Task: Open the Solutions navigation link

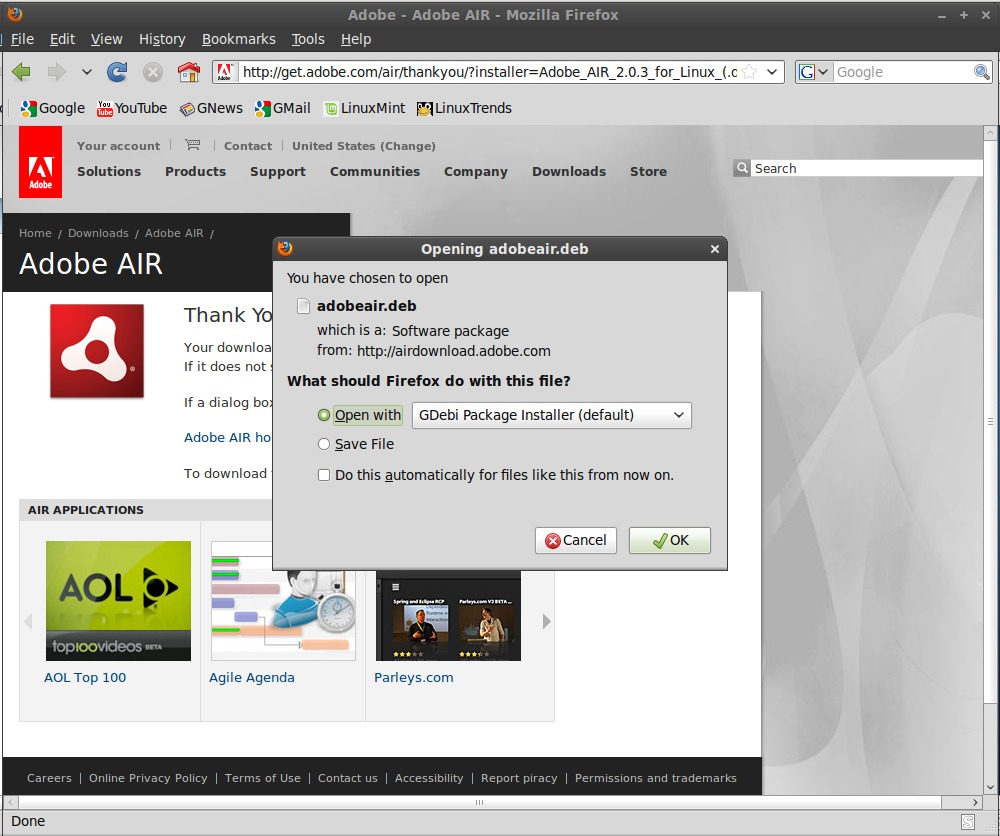Action: coord(109,172)
